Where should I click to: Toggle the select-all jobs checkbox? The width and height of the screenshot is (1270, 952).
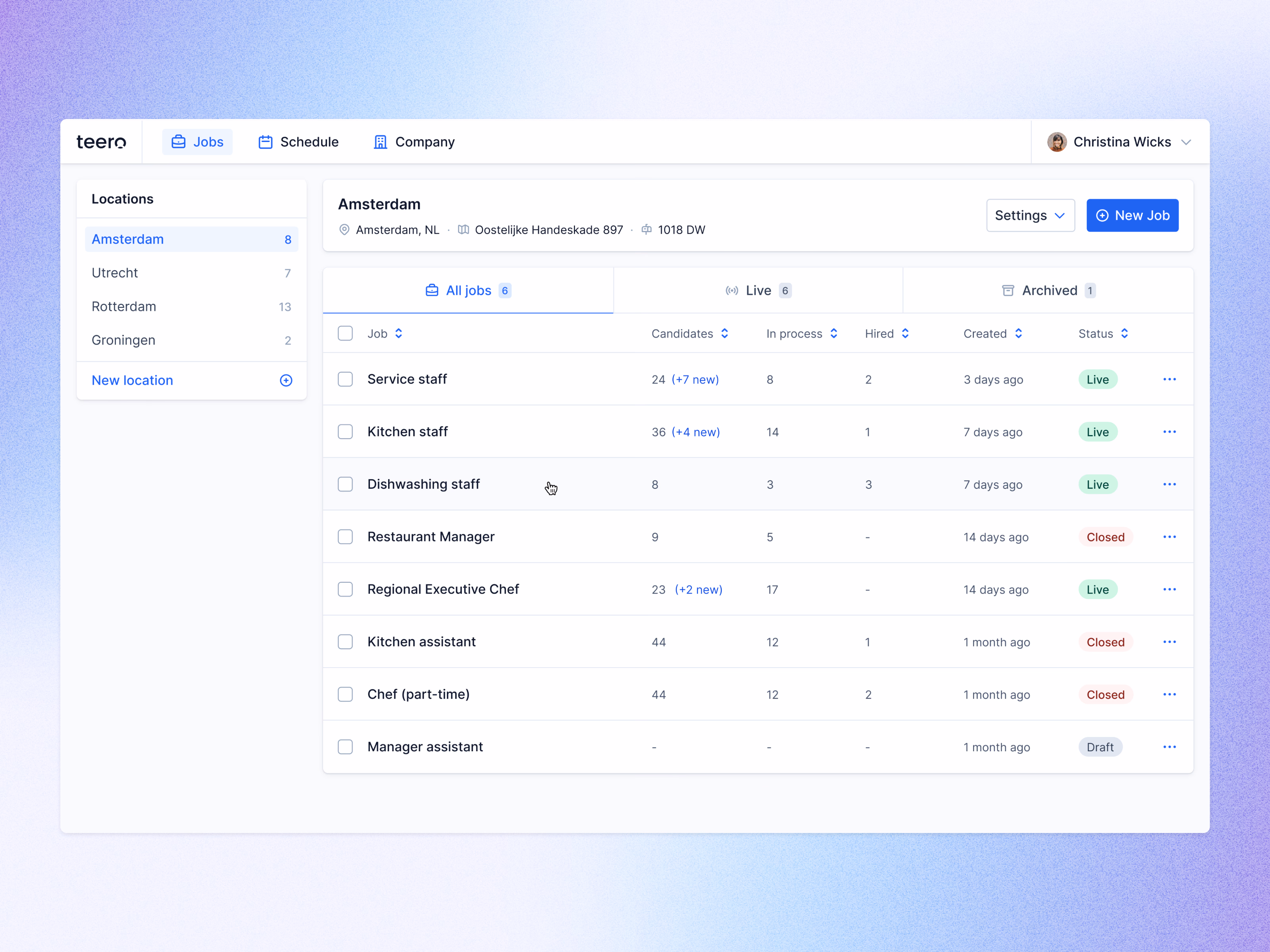(x=345, y=334)
